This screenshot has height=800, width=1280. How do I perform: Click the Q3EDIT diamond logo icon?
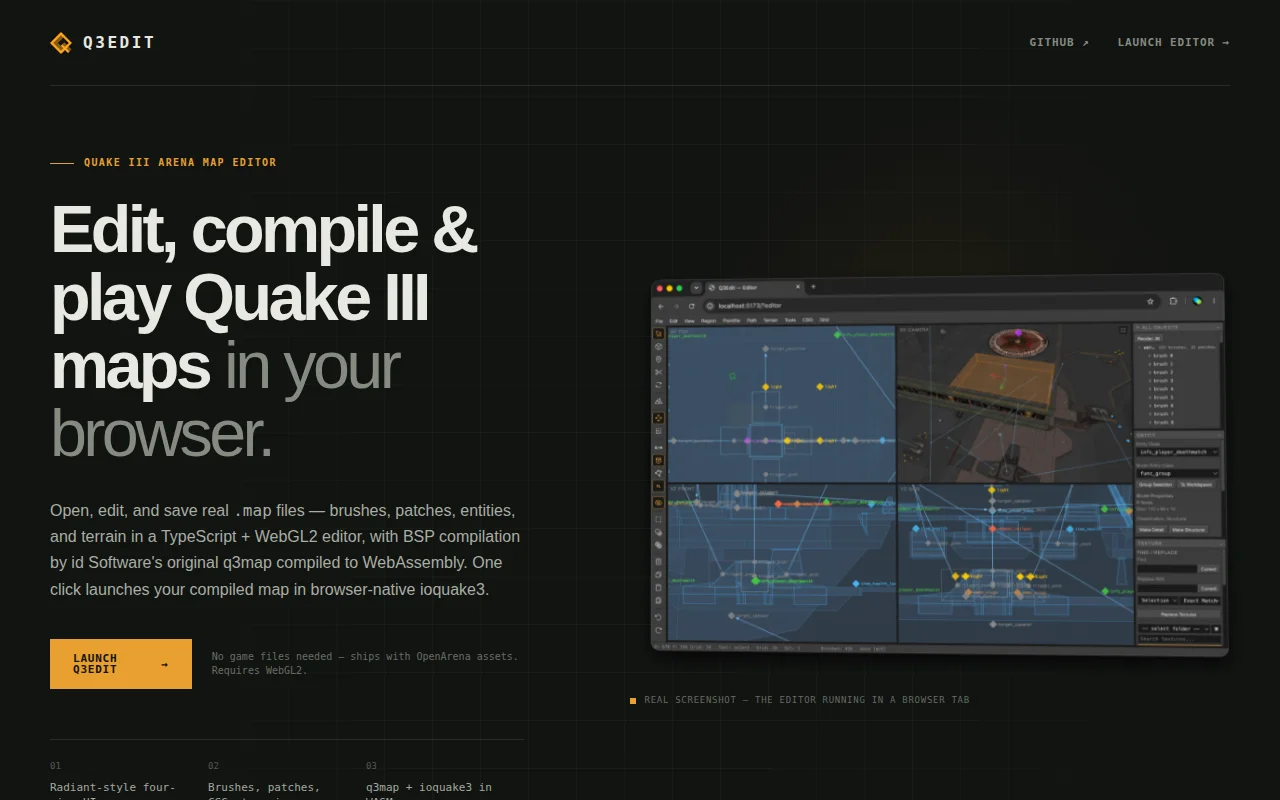(61, 43)
